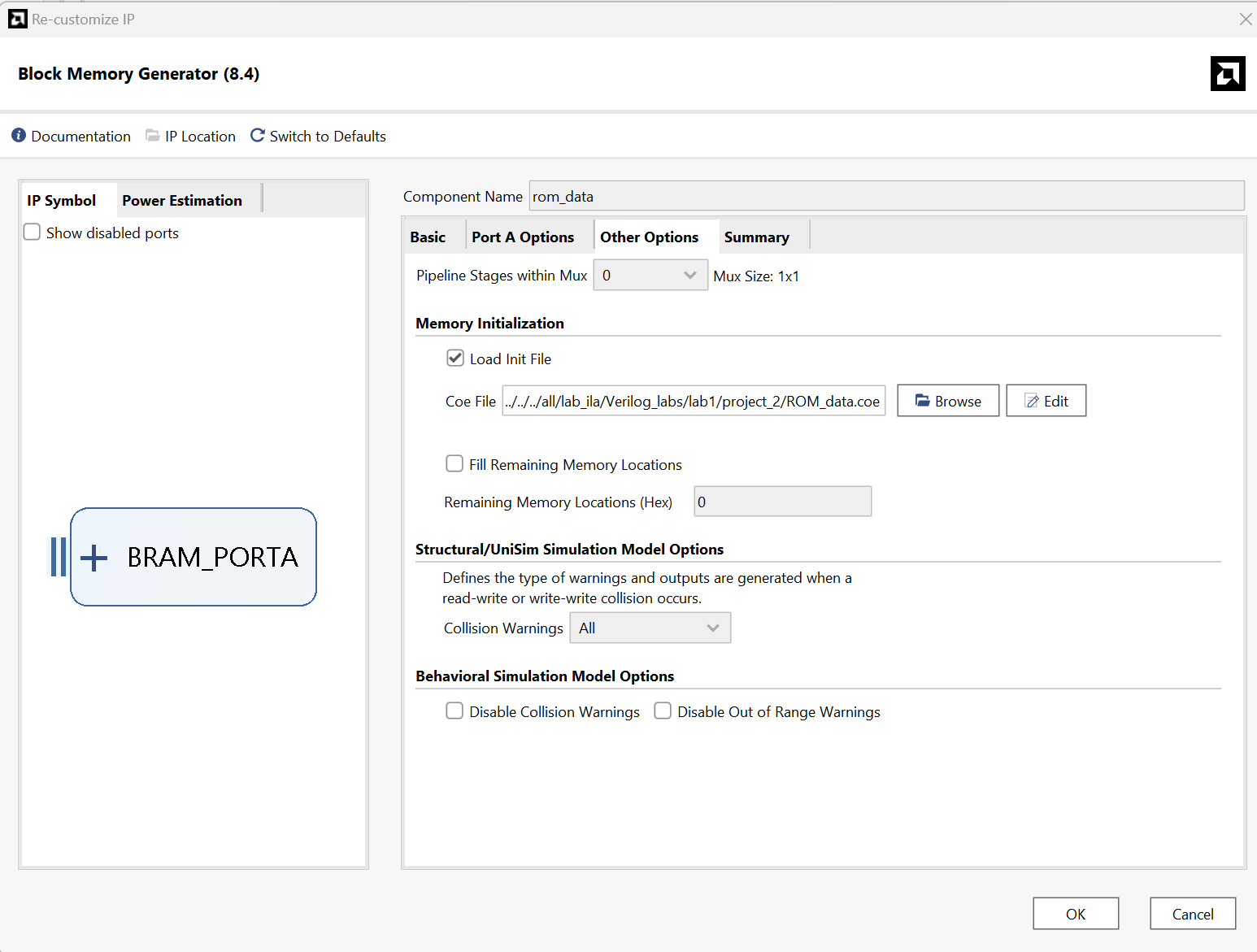
Task: Click Structural/UniSim Simulation Model Options heading
Action: pos(569,550)
